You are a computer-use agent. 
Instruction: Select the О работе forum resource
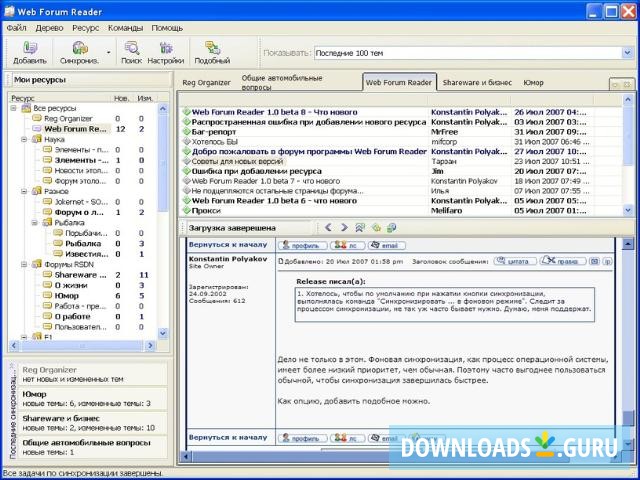[72, 317]
